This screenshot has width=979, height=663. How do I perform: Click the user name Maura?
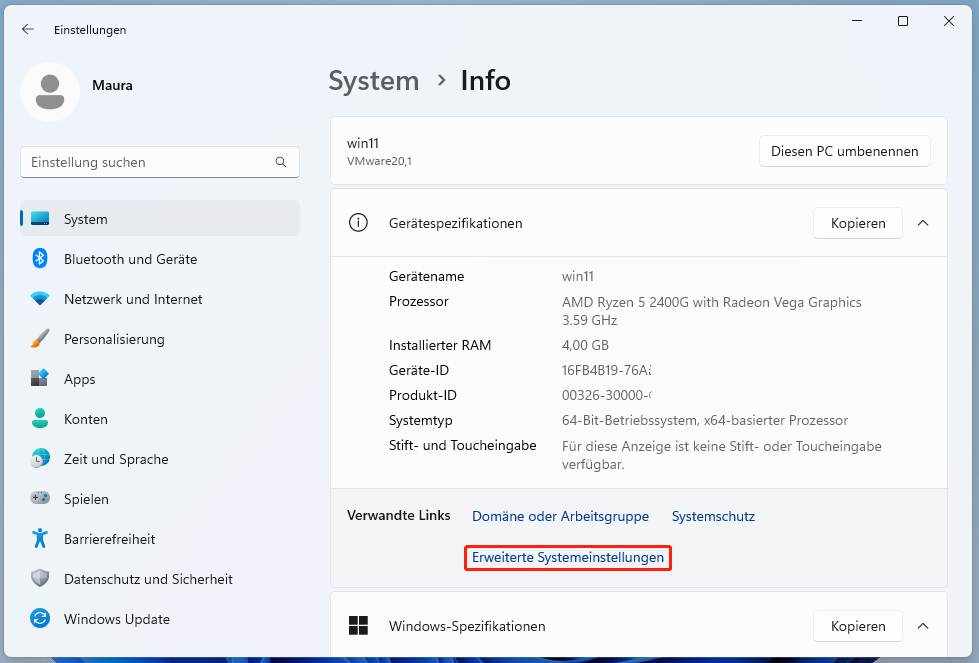point(112,86)
